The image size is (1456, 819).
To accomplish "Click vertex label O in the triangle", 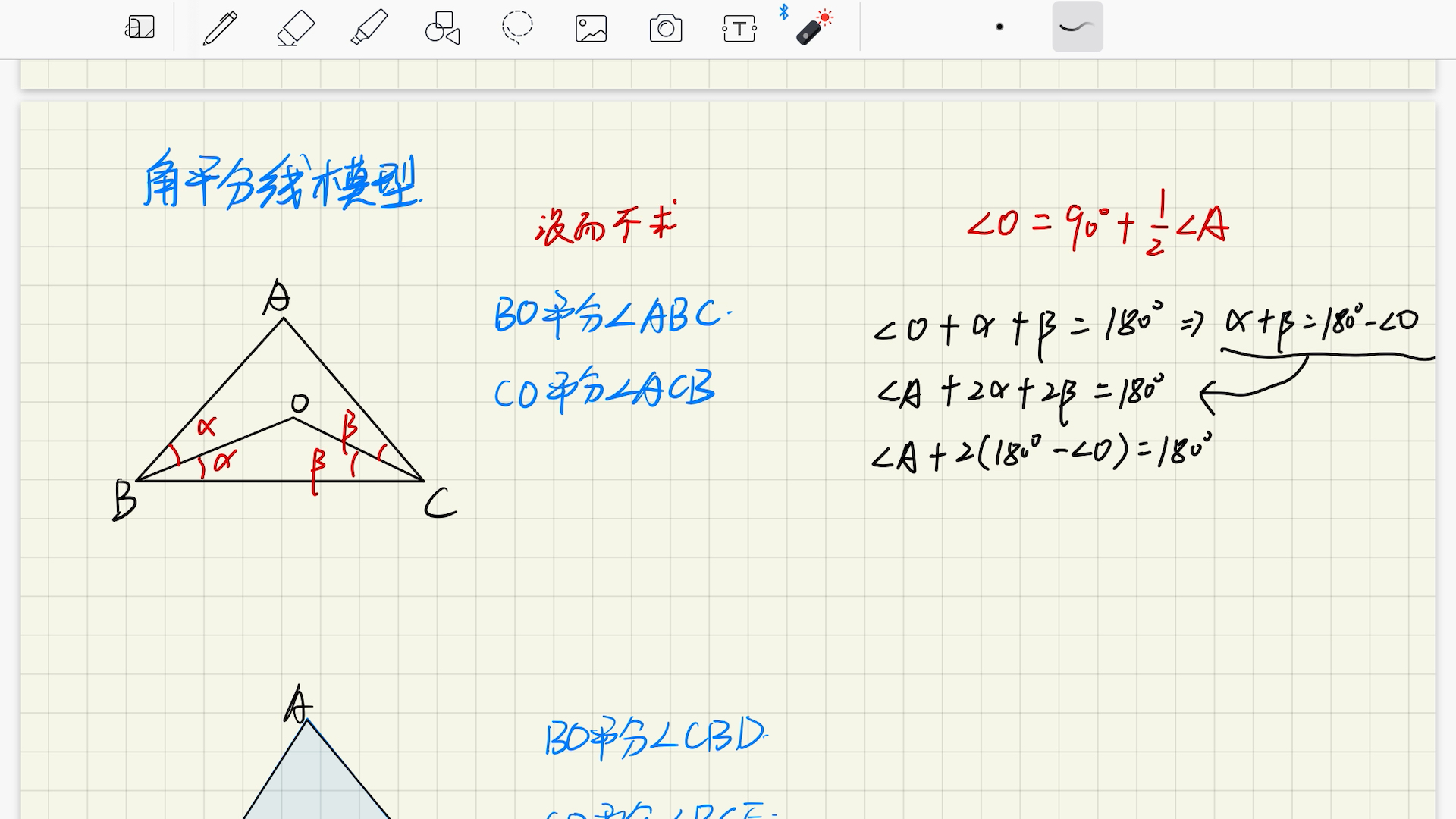I will pyautogui.click(x=300, y=403).
